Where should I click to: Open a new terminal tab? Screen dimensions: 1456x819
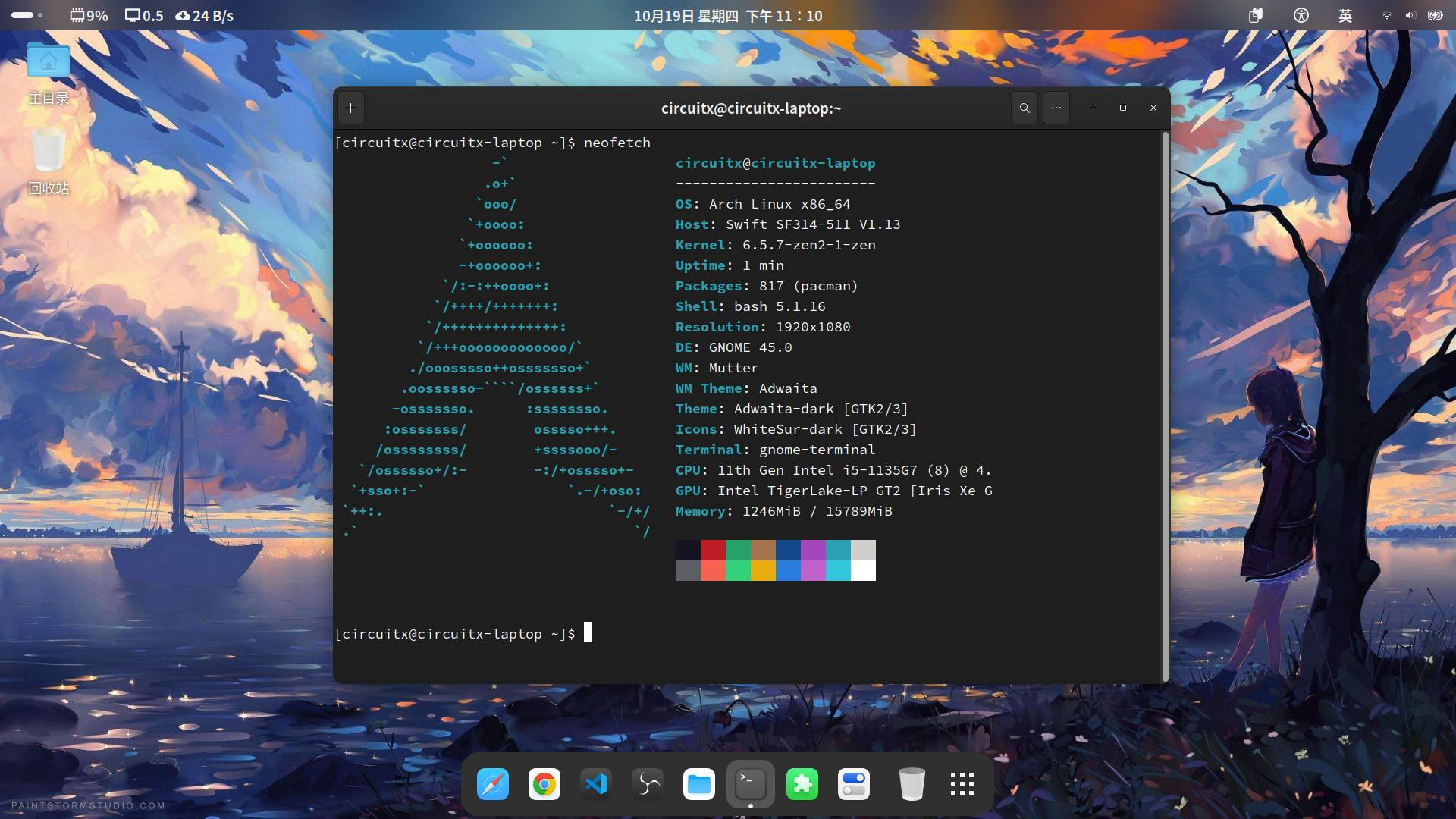point(350,108)
